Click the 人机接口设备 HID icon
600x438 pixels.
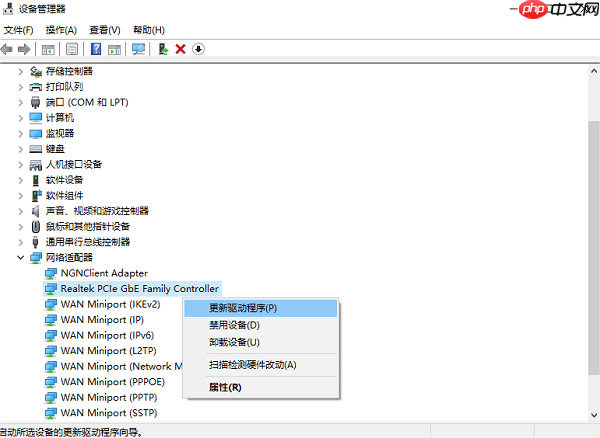click(x=36, y=165)
